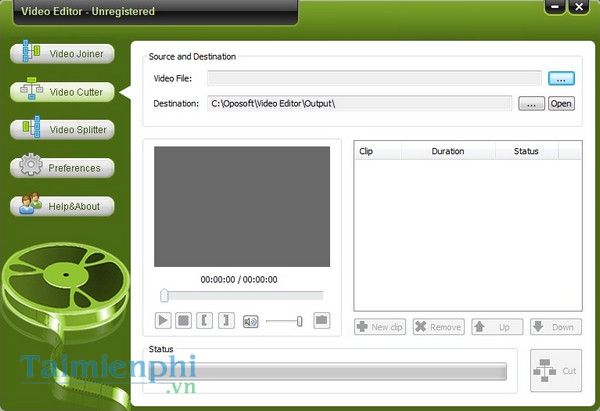Close the Video Editor window

pyautogui.click(x=579, y=7)
